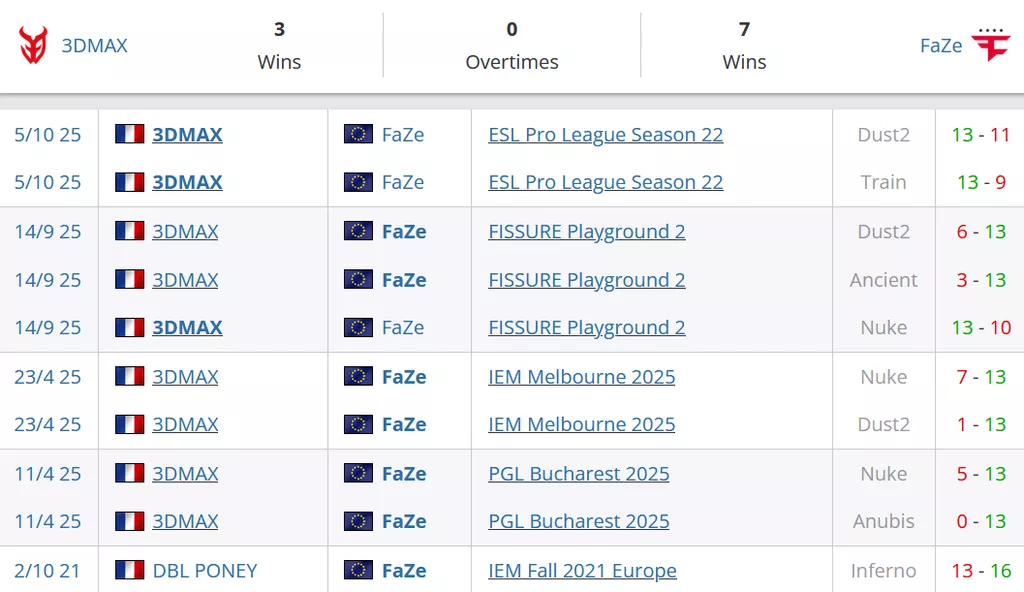Click EU flag in Train map row
The width and height of the screenshot is (1024, 592).
pyautogui.click(x=358, y=182)
